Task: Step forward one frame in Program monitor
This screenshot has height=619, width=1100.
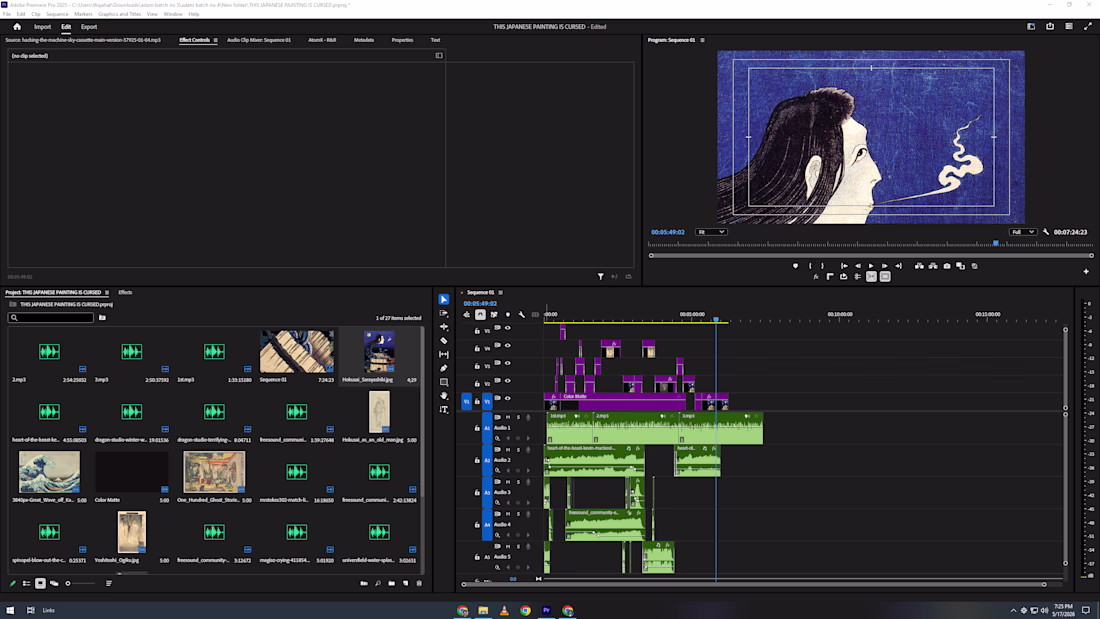Action: click(x=884, y=266)
